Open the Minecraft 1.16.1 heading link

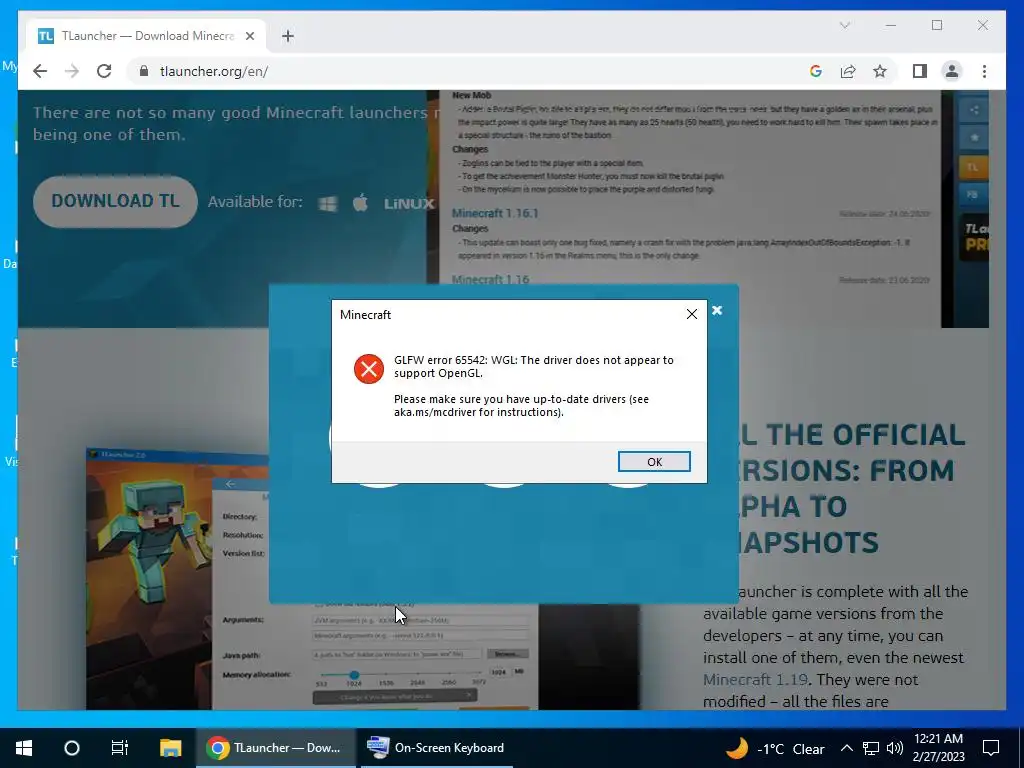[495, 213]
